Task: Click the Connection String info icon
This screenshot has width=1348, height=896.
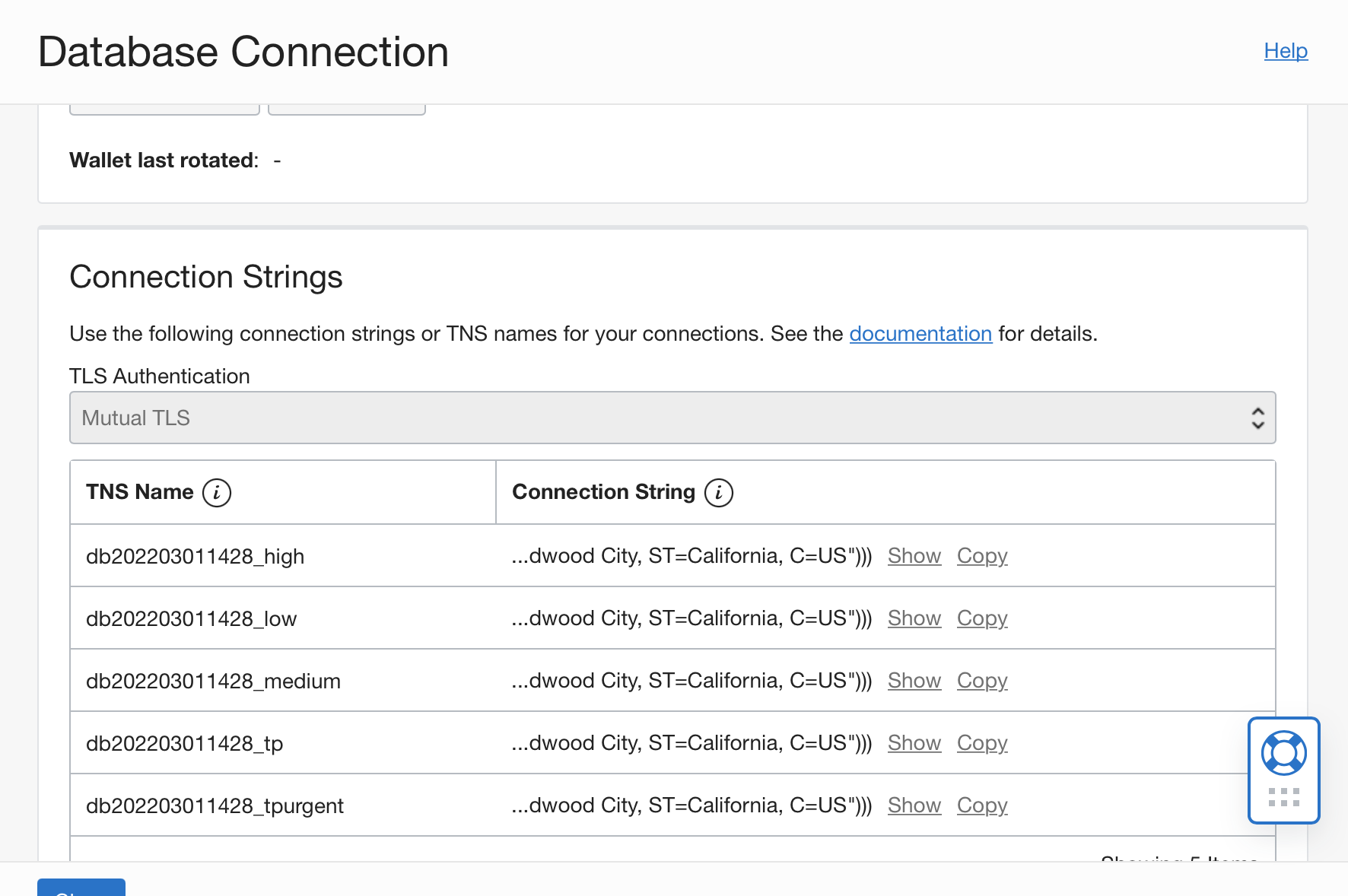Action: click(x=719, y=493)
